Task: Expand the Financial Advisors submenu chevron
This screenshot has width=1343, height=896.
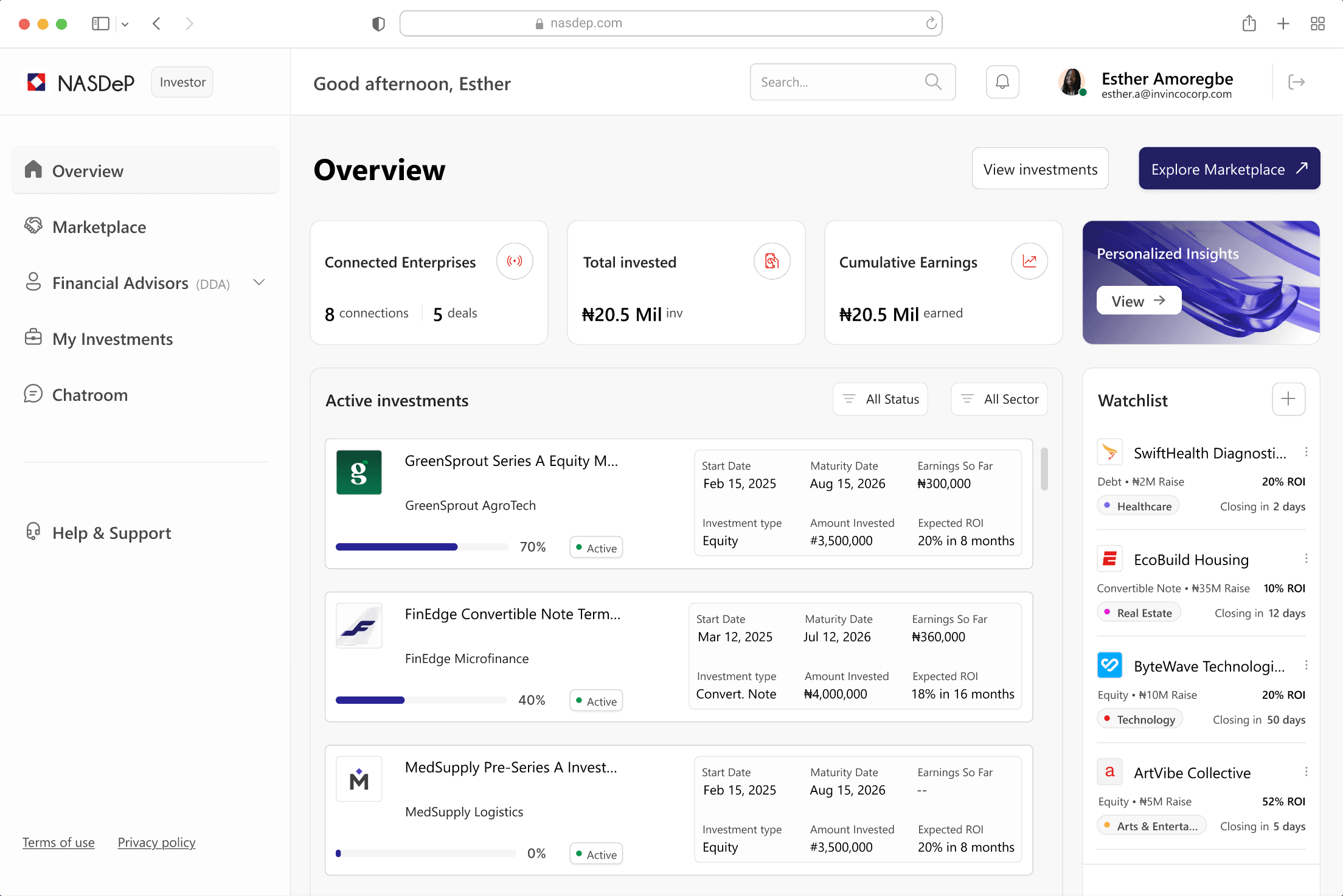Action: point(259,282)
